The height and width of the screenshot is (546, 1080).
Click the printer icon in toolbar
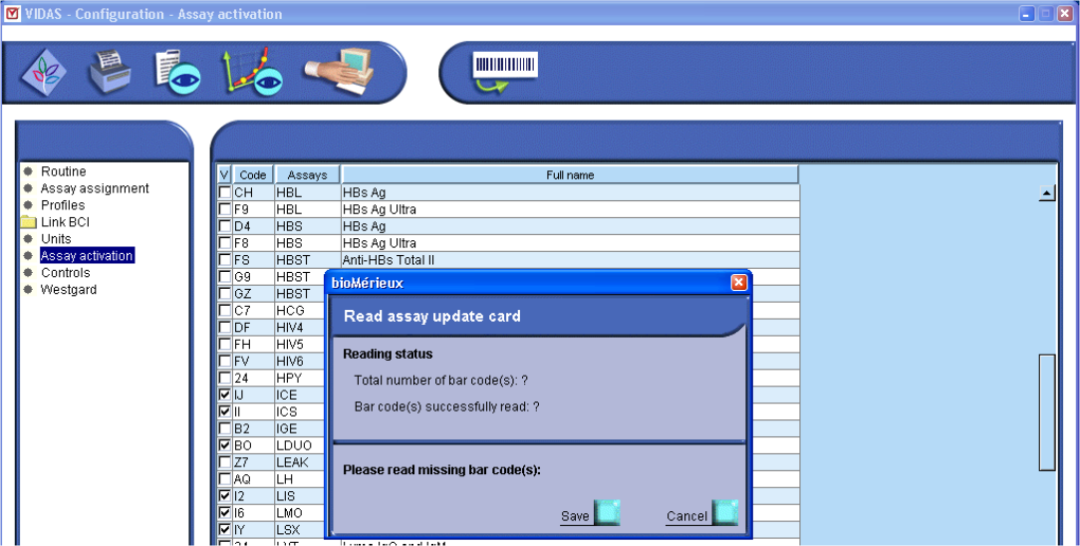(x=109, y=73)
